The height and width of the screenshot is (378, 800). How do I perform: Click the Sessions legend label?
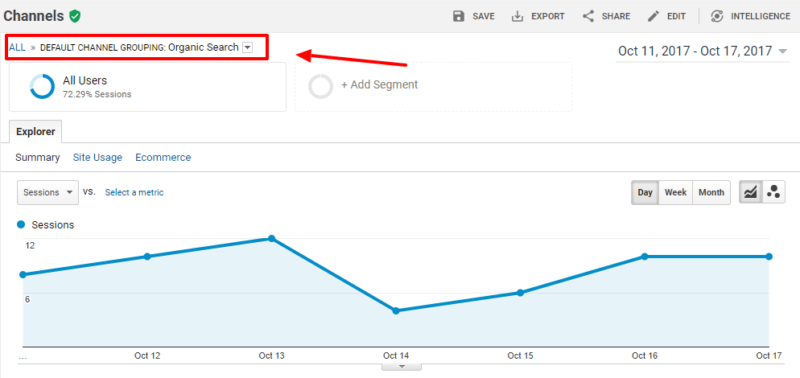pyautogui.click(x=53, y=225)
